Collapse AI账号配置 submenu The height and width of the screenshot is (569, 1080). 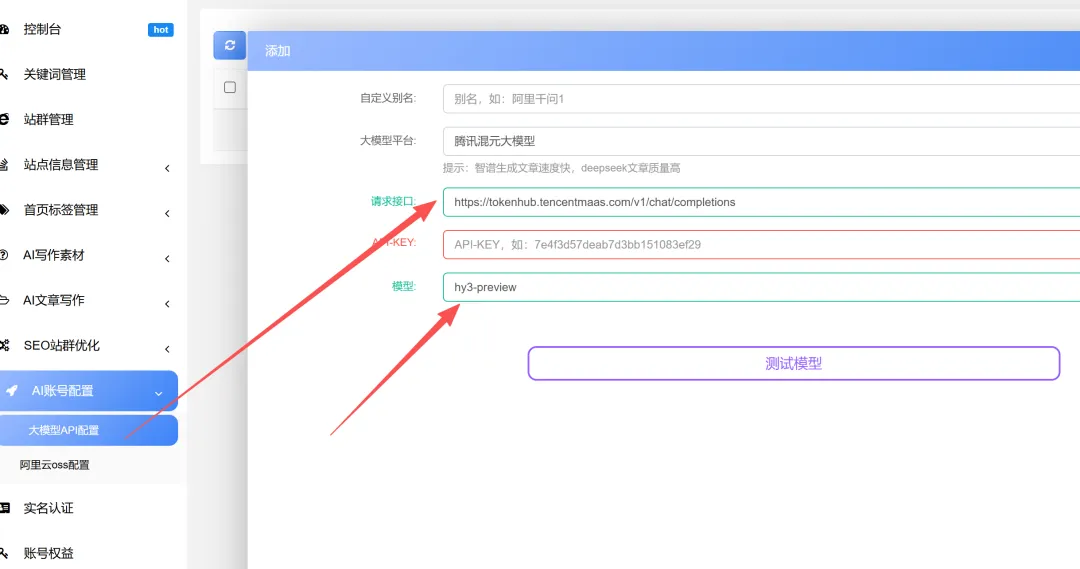(x=89, y=391)
